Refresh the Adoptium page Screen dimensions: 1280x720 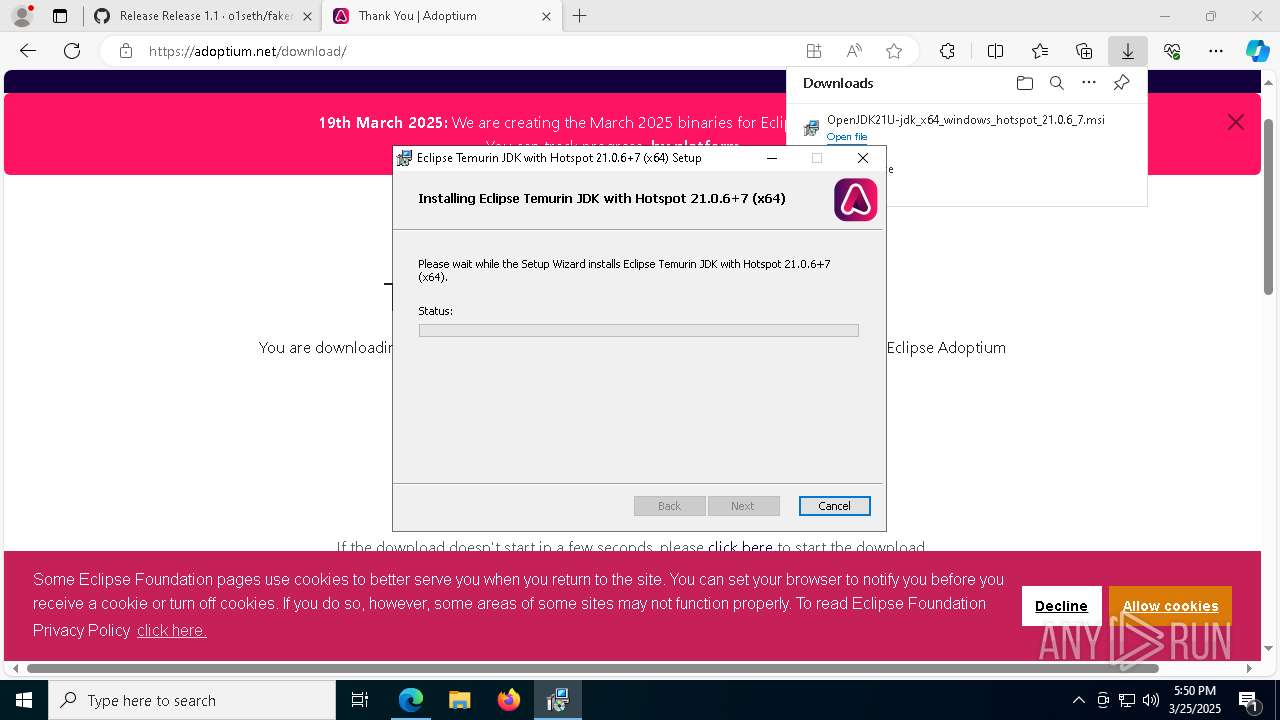point(72,51)
